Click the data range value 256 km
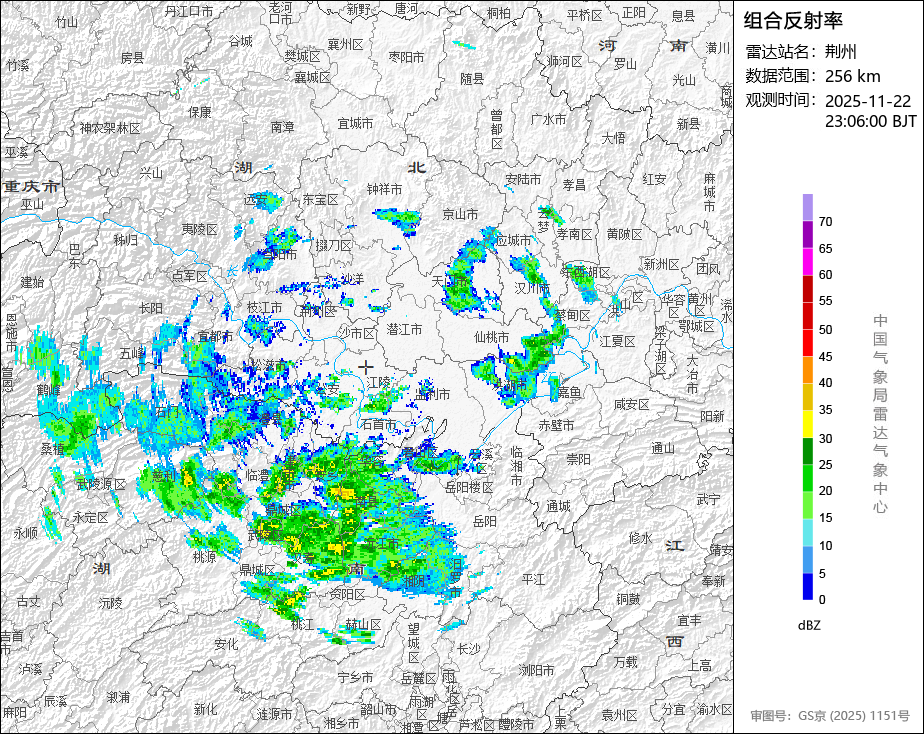 point(852,76)
